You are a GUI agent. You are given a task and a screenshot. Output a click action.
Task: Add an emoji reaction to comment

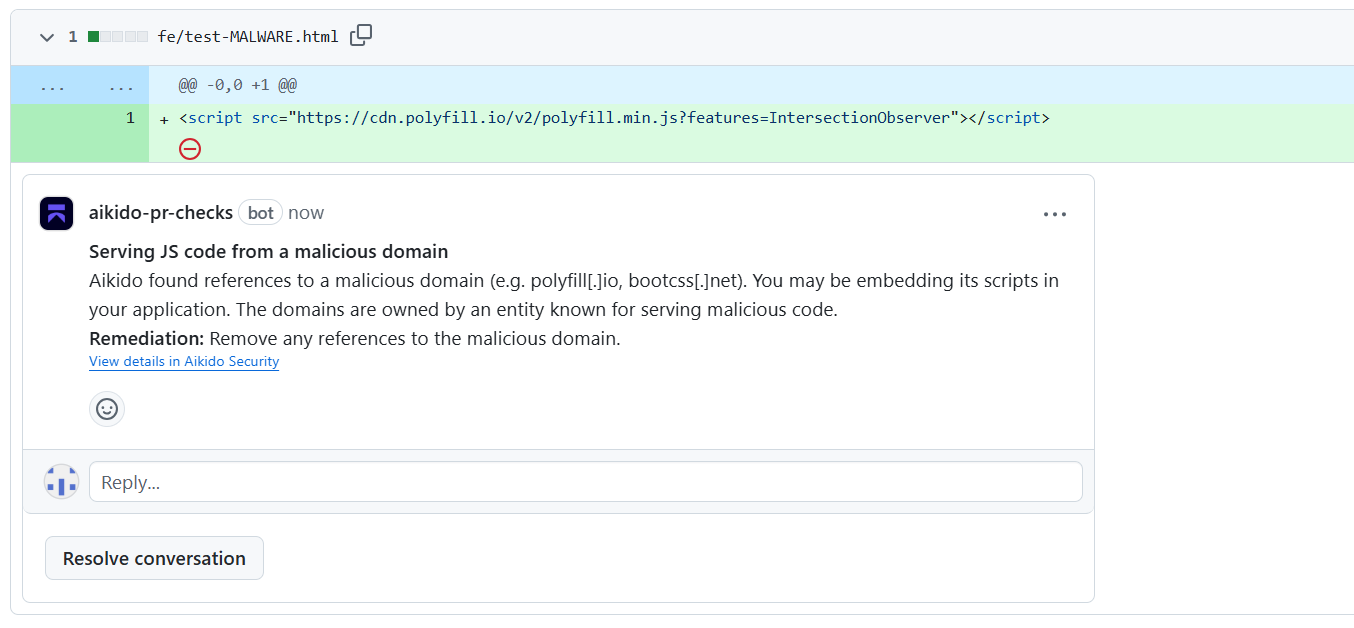(x=107, y=409)
